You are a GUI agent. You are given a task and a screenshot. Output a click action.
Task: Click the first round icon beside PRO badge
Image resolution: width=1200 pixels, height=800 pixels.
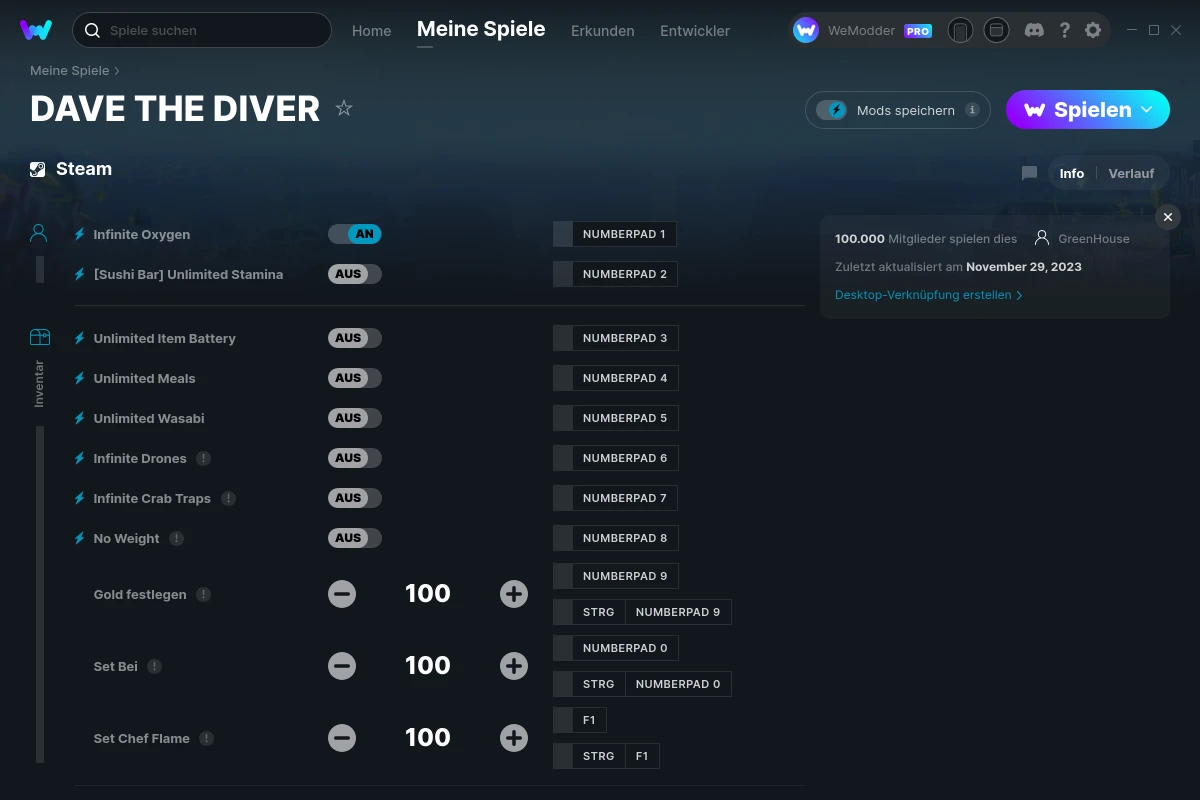pos(960,30)
